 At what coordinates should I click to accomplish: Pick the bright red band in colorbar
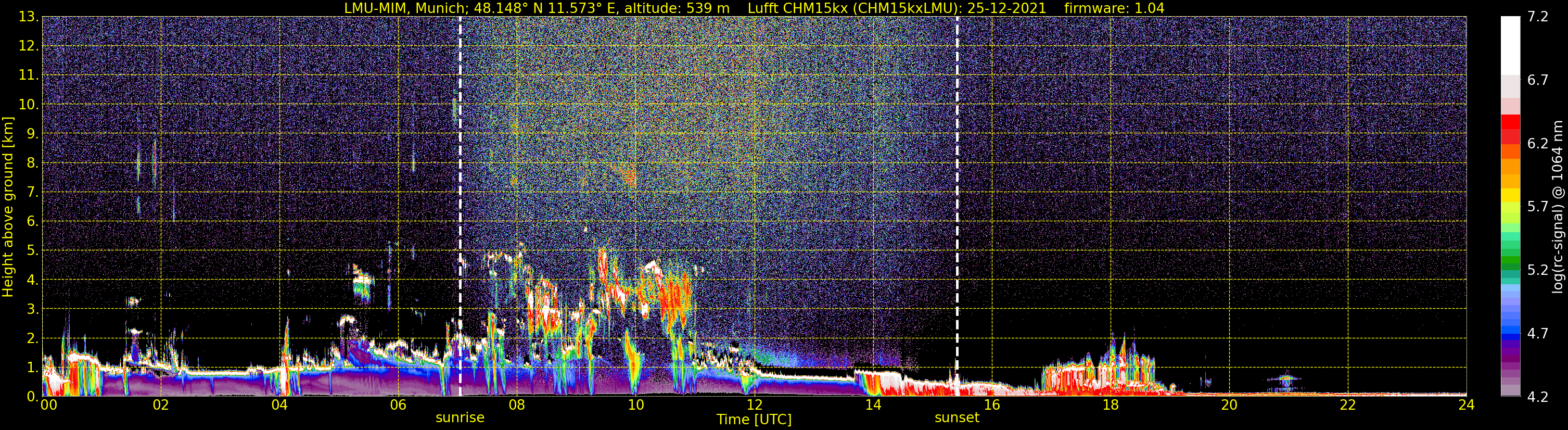click(1510, 122)
